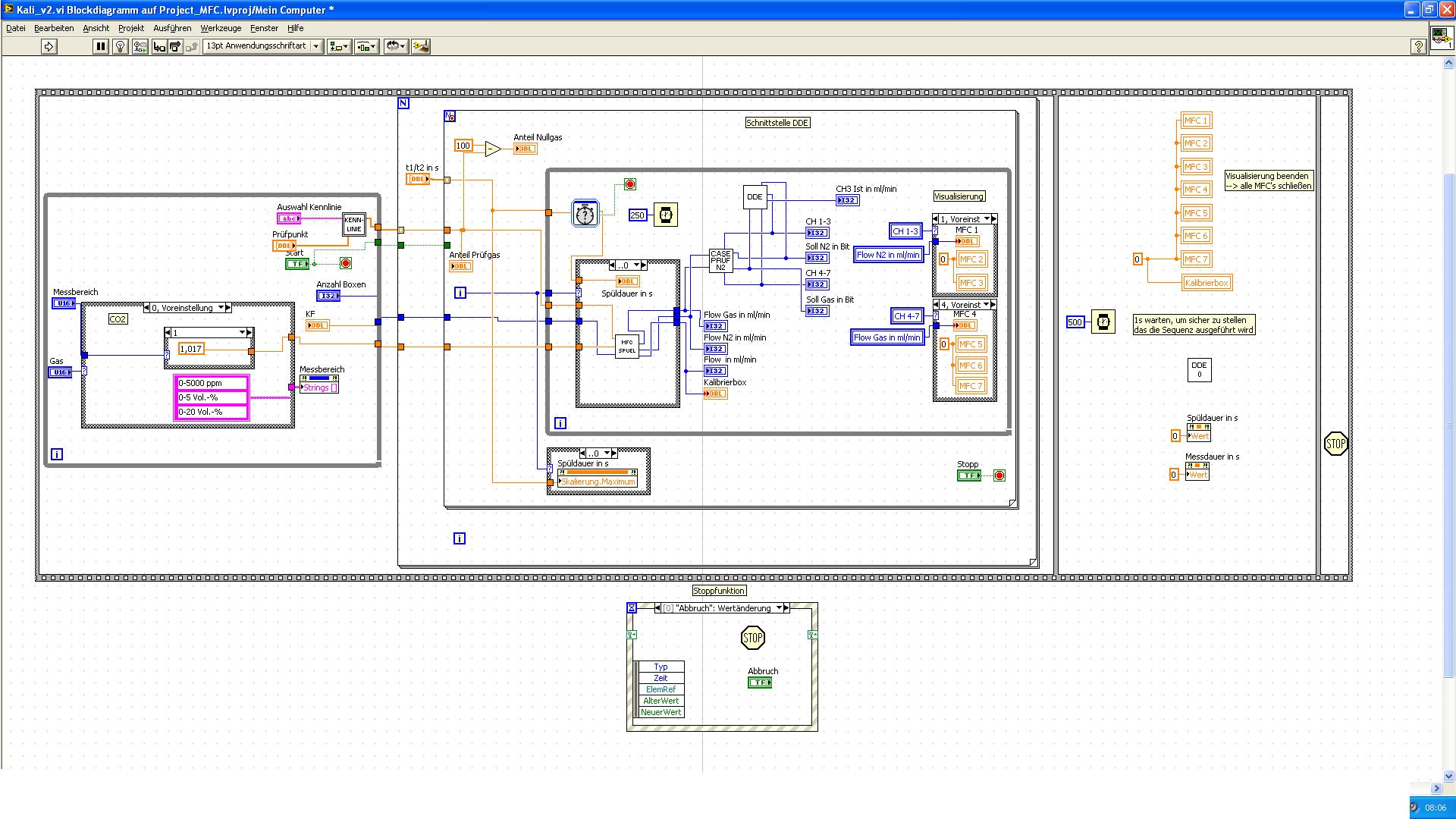Toggle highlight execution light bulb
1456x819 pixels.
tap(120, 46)
